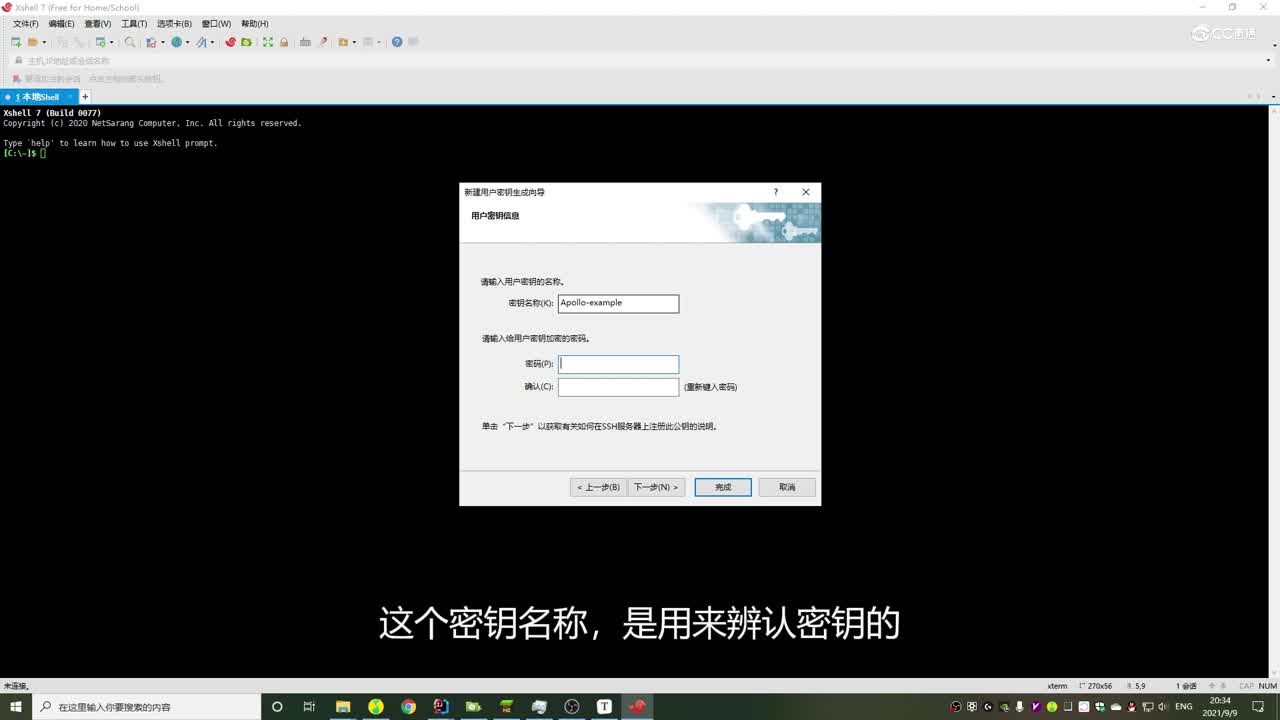Click the grey layout icon in Xshell toolbar
Viewport: 1280px width, 720px height.
pos(368,42)
